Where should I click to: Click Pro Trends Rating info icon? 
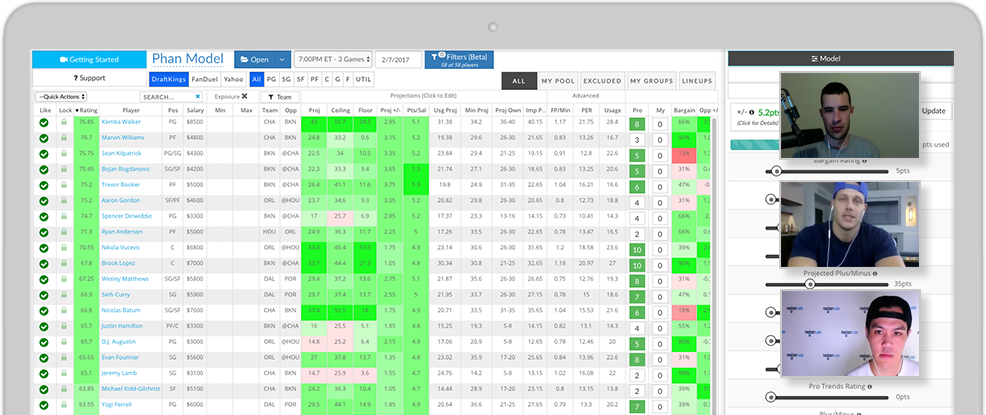(x=869, y=386)
